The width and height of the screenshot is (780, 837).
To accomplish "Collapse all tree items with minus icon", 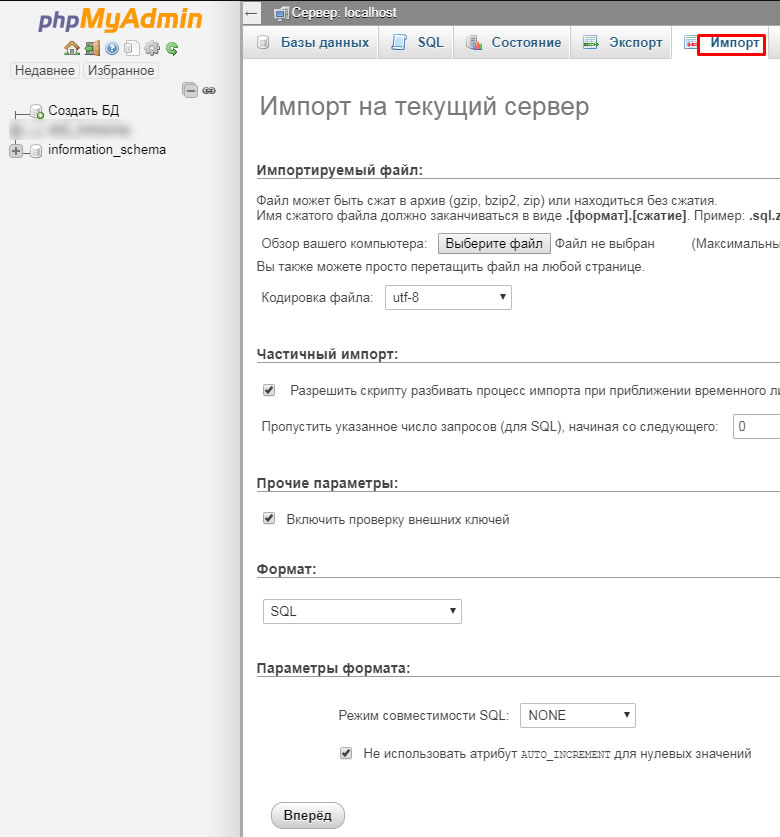I will [x=190, y=90].
